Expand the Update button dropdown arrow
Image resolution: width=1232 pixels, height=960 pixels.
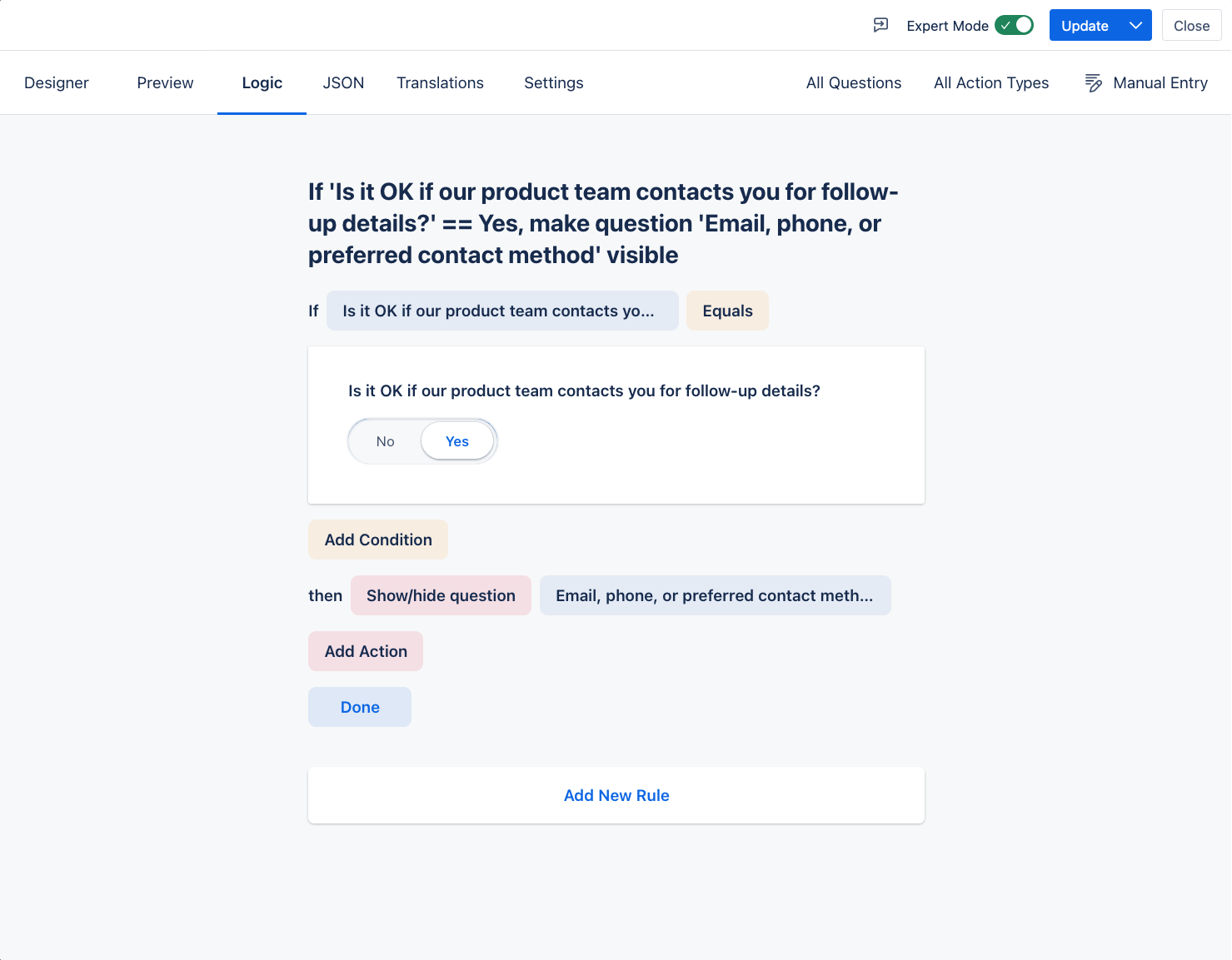(x=1135, y=25)
